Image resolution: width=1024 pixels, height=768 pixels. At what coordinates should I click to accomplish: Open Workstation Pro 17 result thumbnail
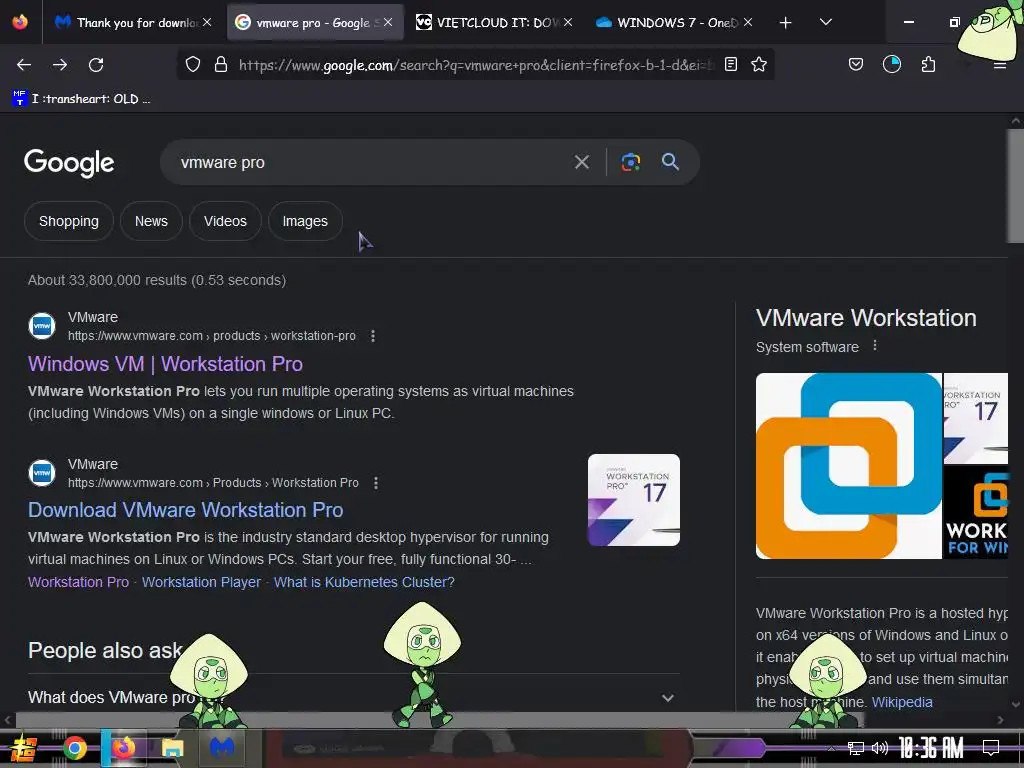633,500
